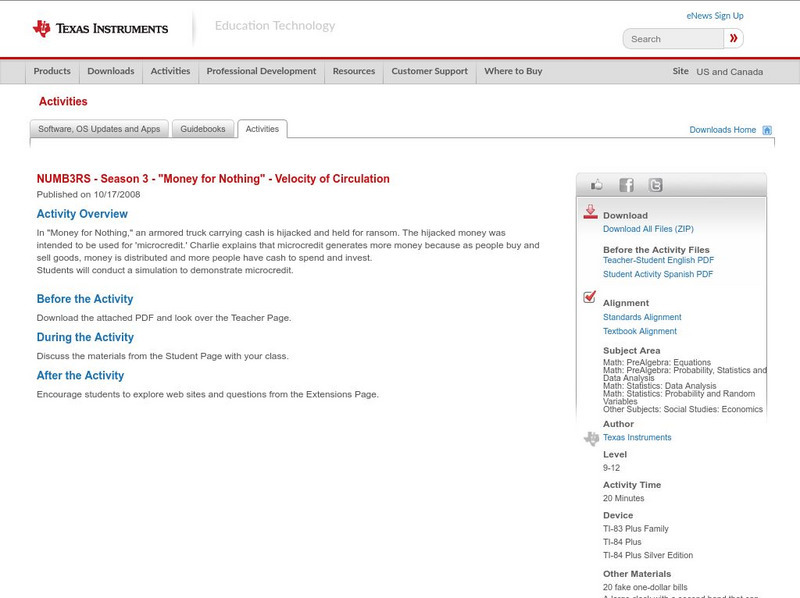Screen dimensions: 800x598
Task: Share the activity on Twitter
Action: pyautogui.click(x=655, y=185)
